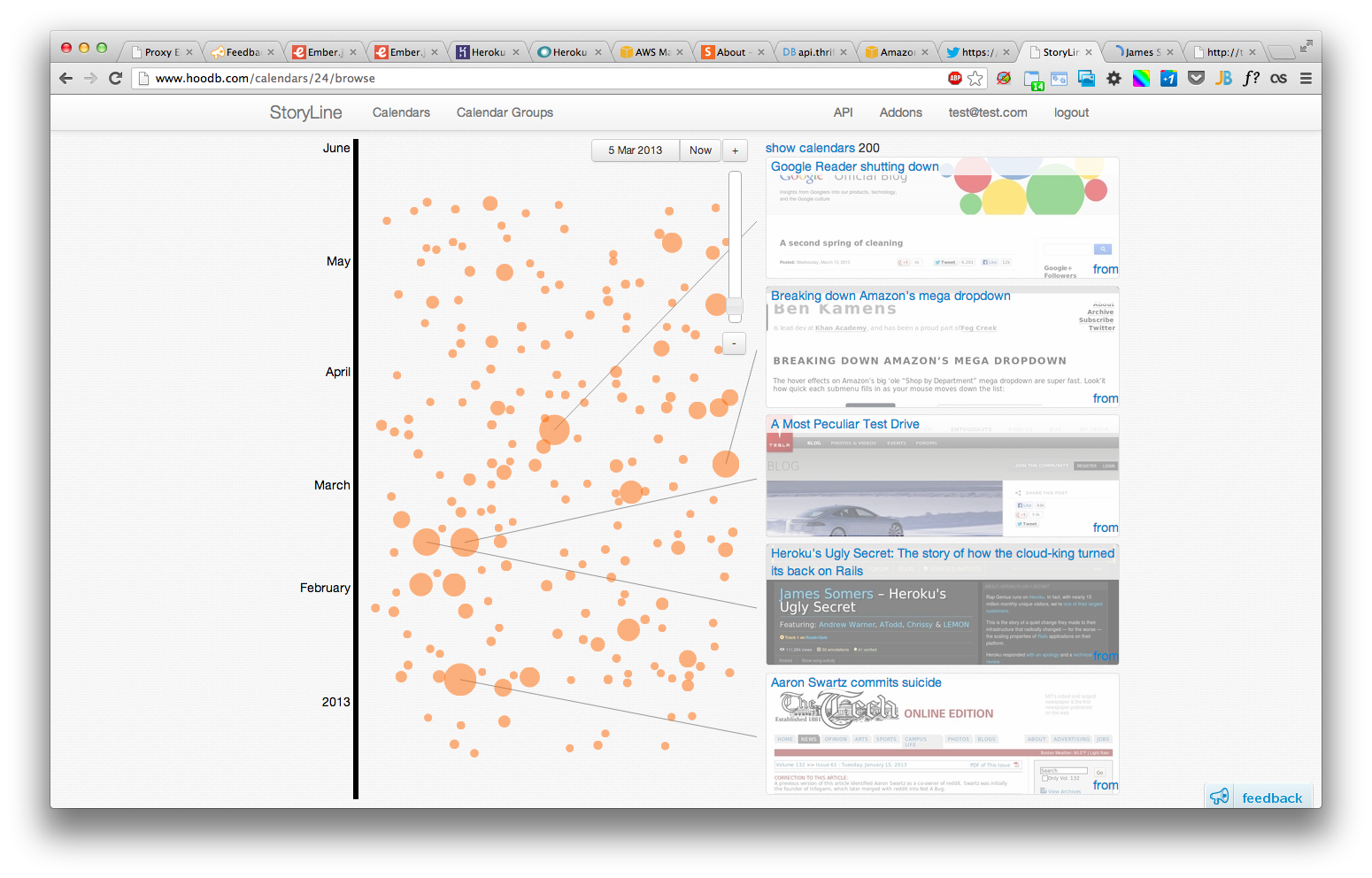
Task: Click 'from' link on Aaron Swartz card
Action: 1106,785
